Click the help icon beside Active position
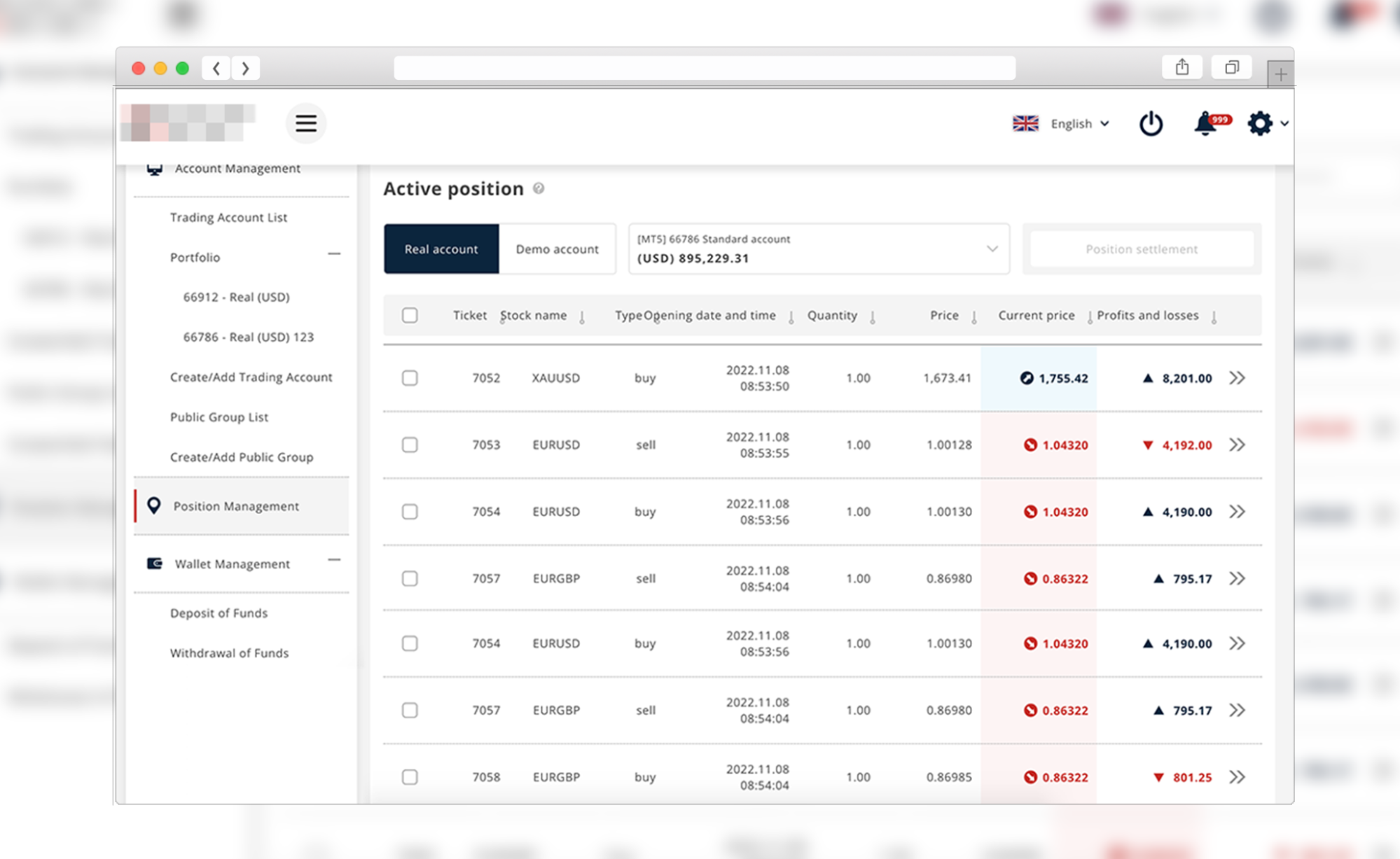Screen dimensions: 1400x859 tap(539, 188)
